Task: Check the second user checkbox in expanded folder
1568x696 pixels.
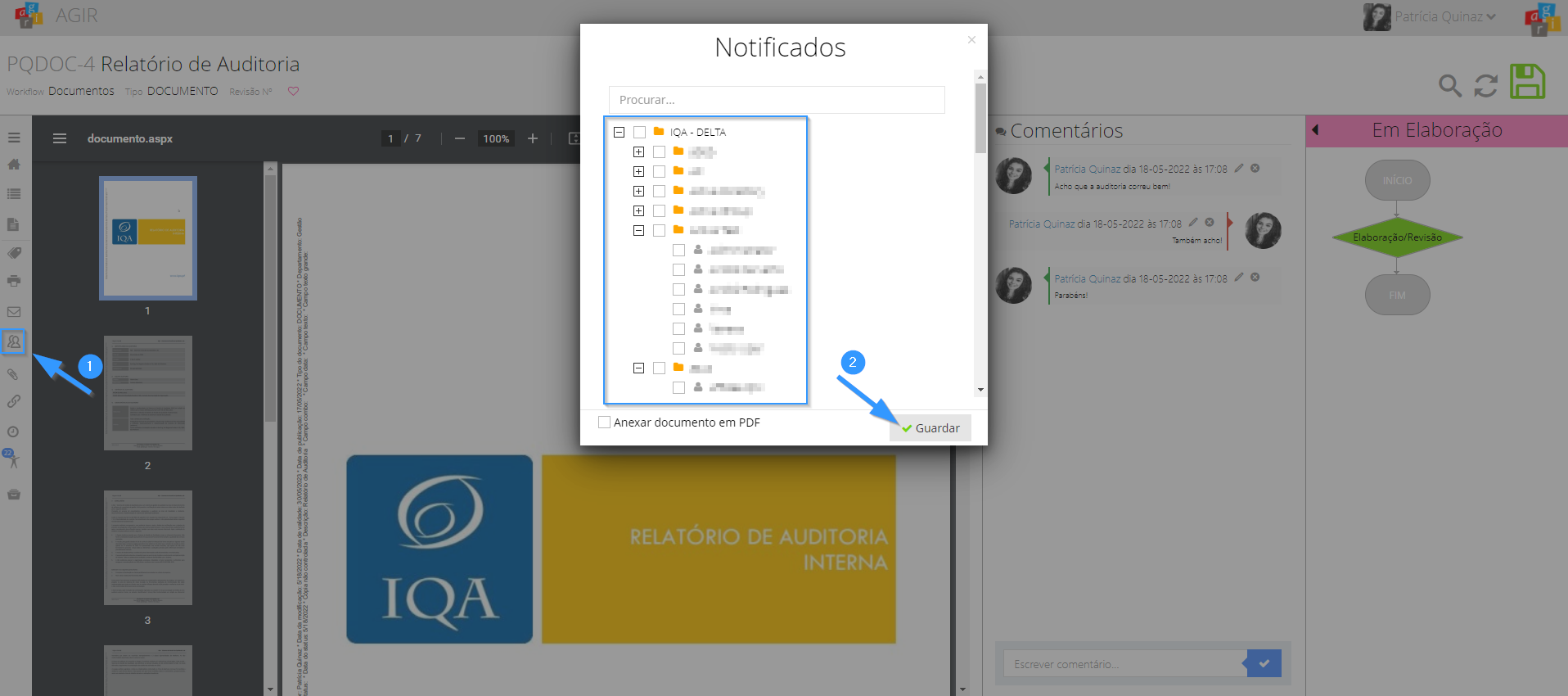Action: point(679,269)
